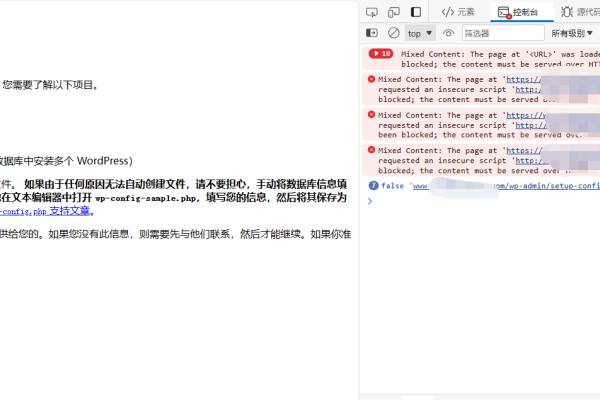Open http script link in second error

(x=531, y=125)
